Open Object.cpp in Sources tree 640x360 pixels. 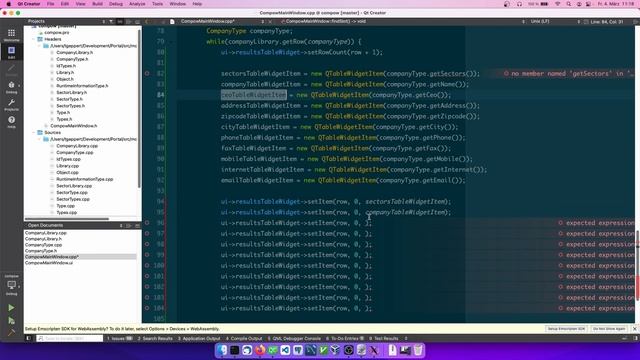click(x=67, y=173)
